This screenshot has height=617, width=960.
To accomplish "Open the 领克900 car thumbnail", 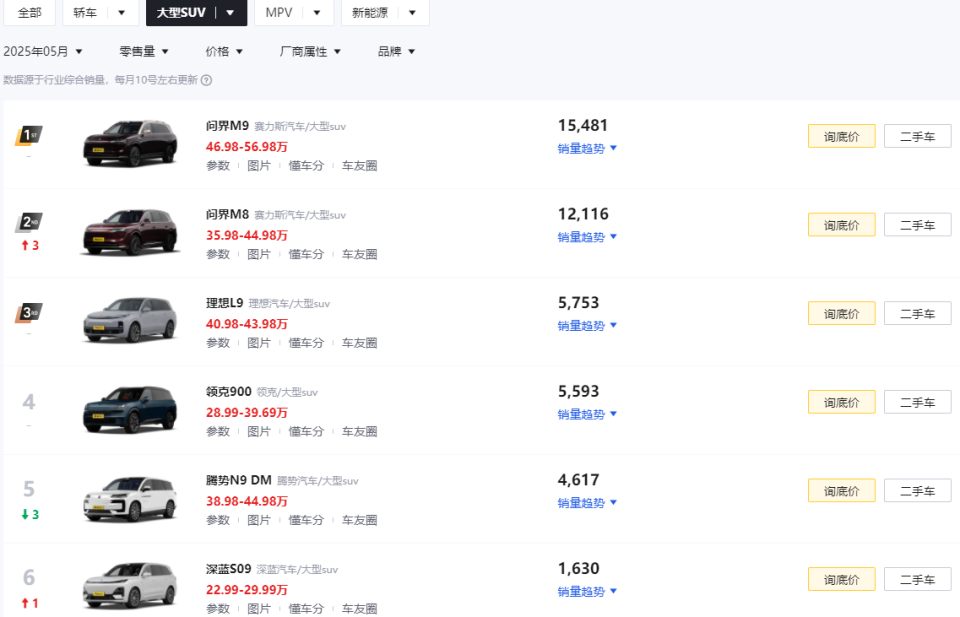I will coord(130,409).
